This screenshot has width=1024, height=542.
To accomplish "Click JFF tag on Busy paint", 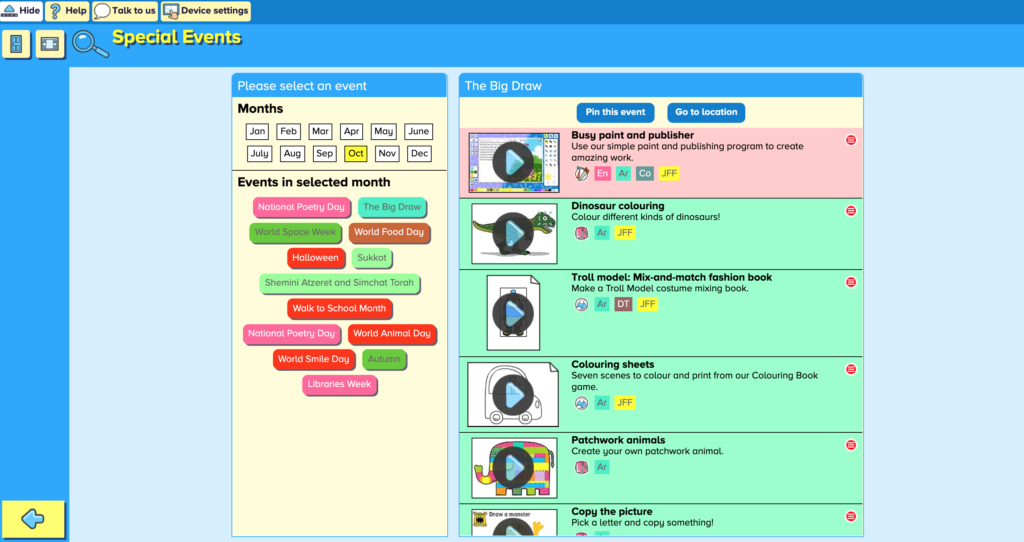I will (669, 174).
